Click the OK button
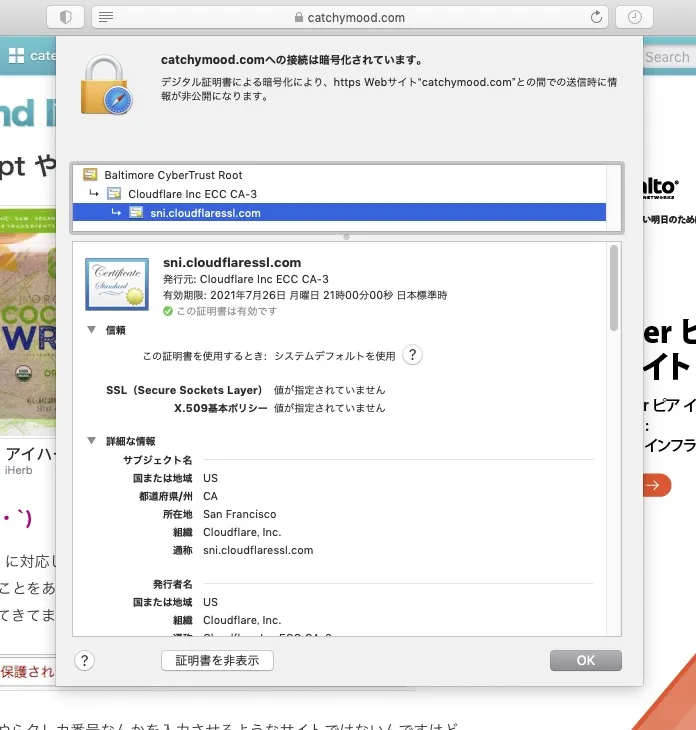This screenshot has width=696, height=730. pos(586,661)
